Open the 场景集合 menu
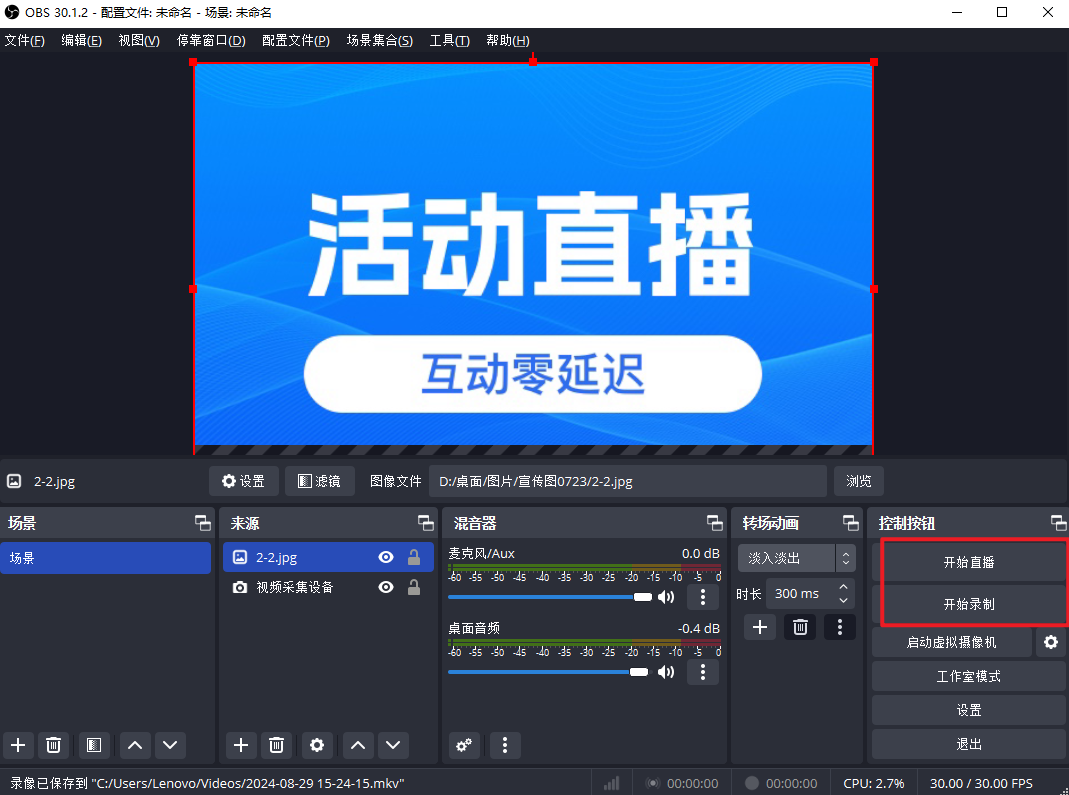Screen dimensions: 1069x795 pos(379,40)
